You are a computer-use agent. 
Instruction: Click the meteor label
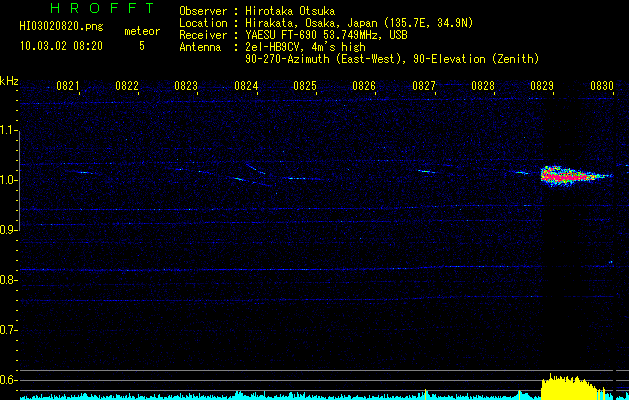point(142,31)
